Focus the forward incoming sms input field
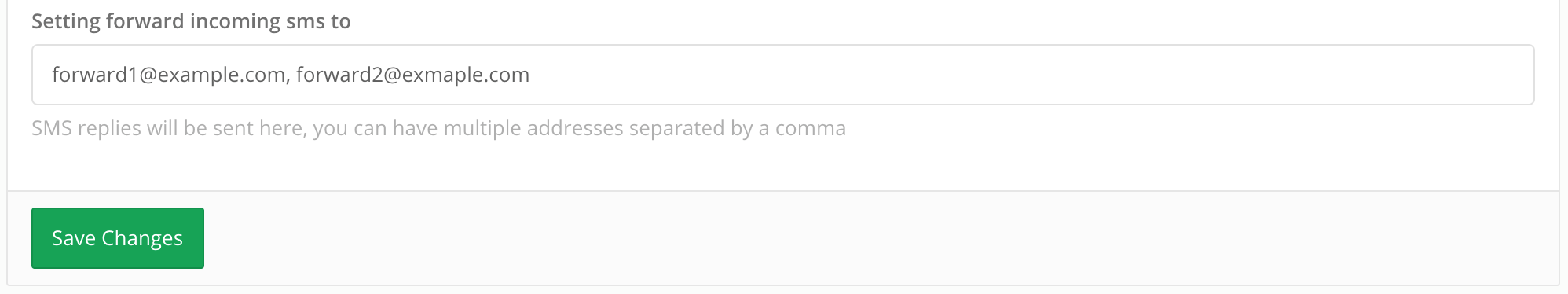 click(782, 75)
